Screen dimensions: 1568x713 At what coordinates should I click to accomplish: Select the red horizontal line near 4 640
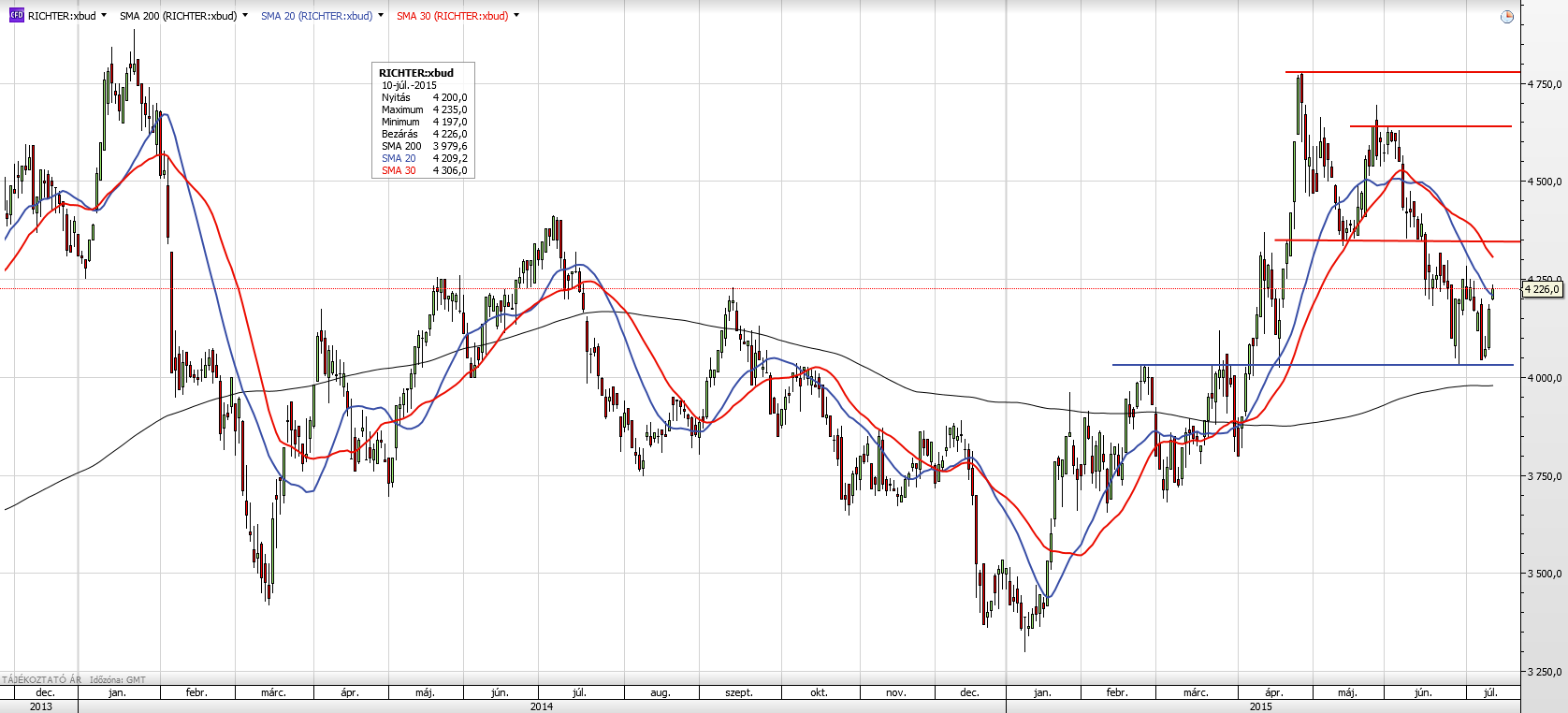tap(1430, 126)
